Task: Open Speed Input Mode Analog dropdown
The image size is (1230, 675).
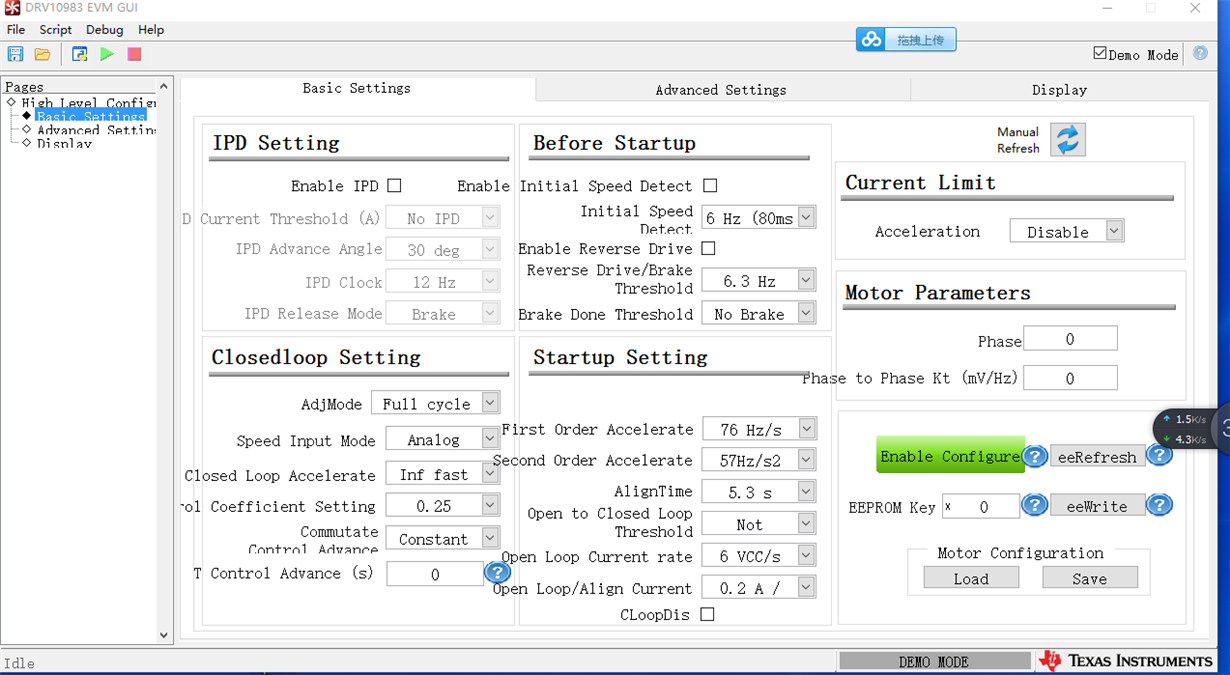Action: pos(443,439)
